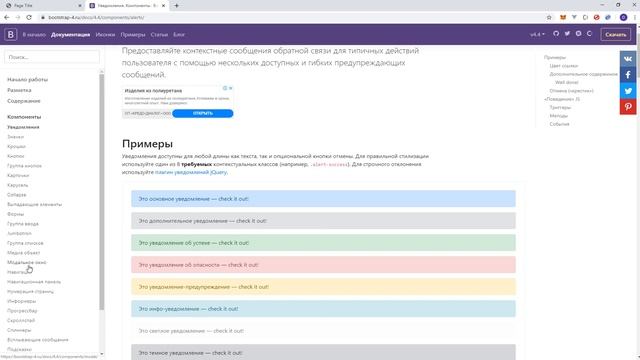The width and height of the screenshot is (640, 360).
Task: Share page via Twitter side button
Action: [x=628, y=91]
